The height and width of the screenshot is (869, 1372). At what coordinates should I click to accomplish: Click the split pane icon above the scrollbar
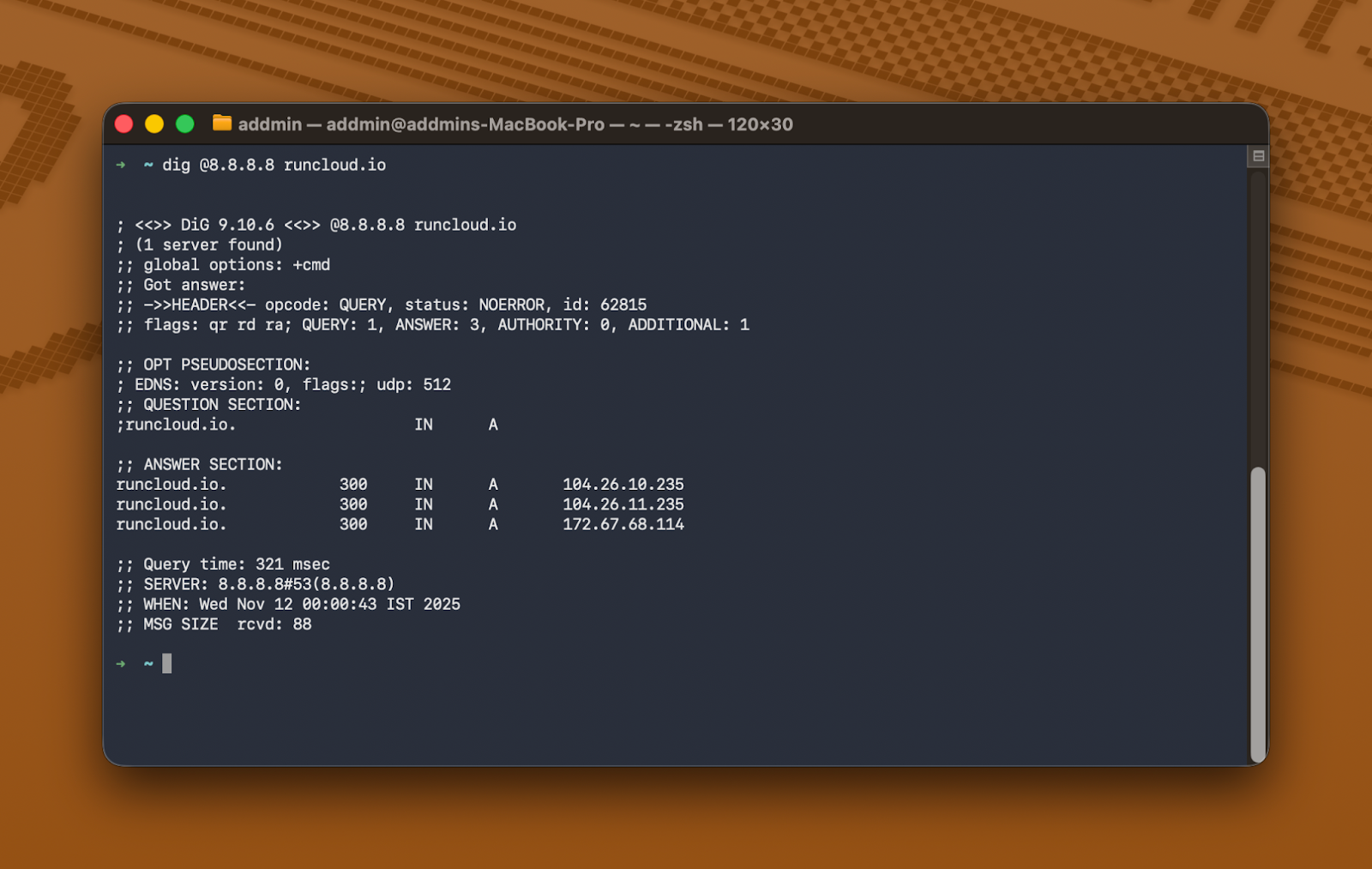(x=1258, y=156)
